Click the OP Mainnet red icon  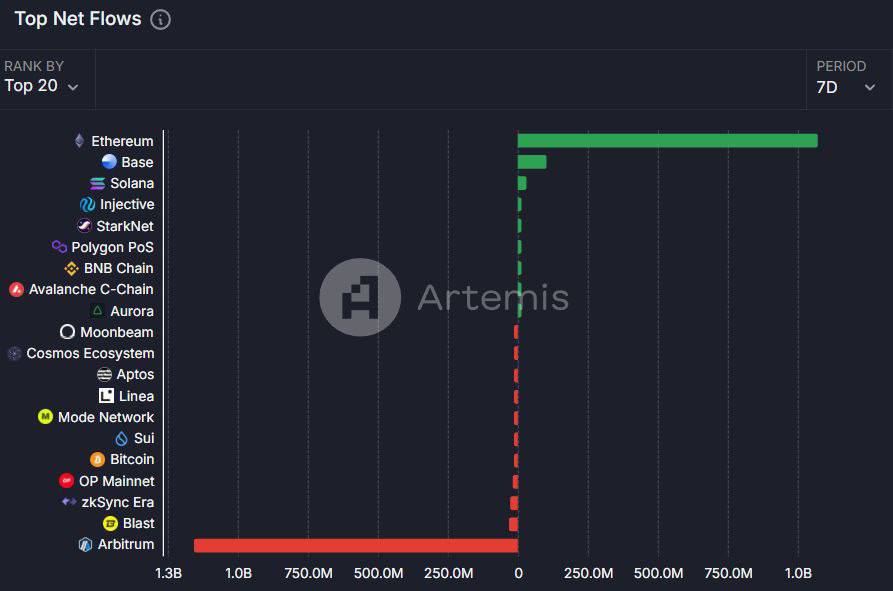coord(67,481)
